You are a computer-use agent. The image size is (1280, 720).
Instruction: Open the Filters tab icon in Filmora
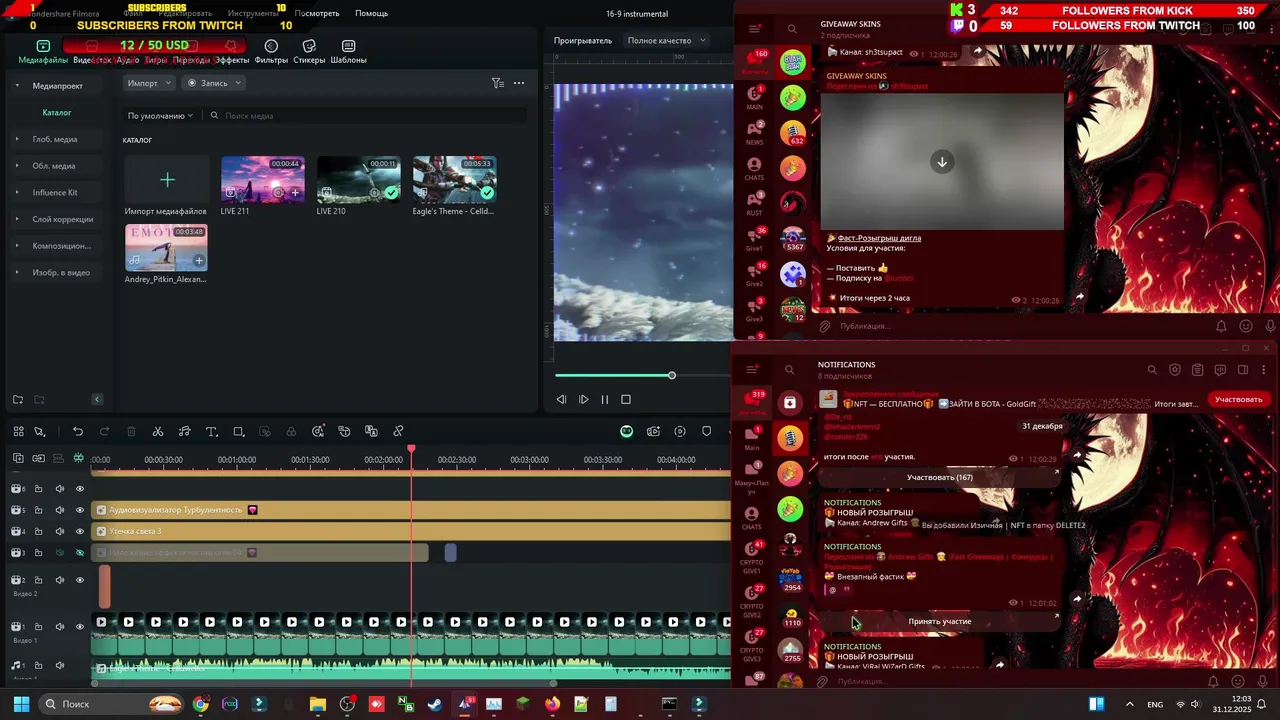click(271, 46)
